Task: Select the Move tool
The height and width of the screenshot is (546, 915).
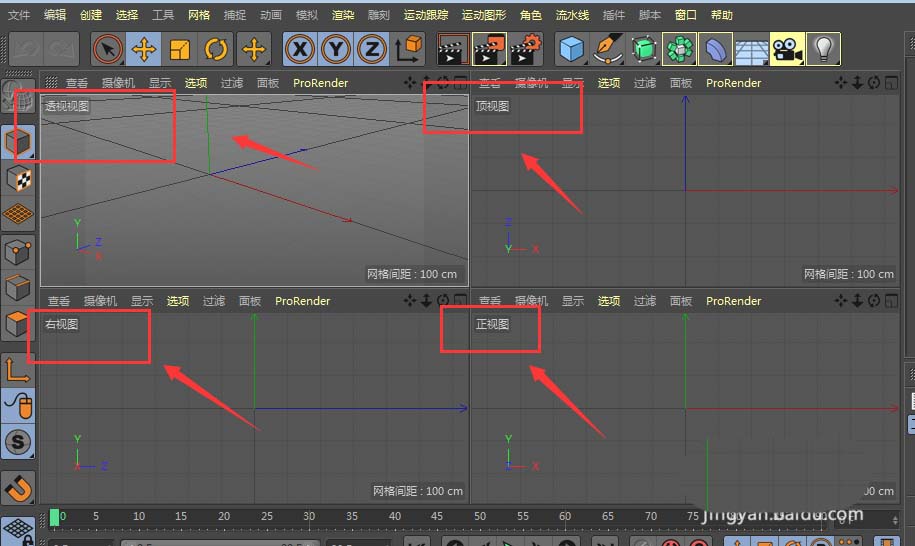Action: pos(144,49)
